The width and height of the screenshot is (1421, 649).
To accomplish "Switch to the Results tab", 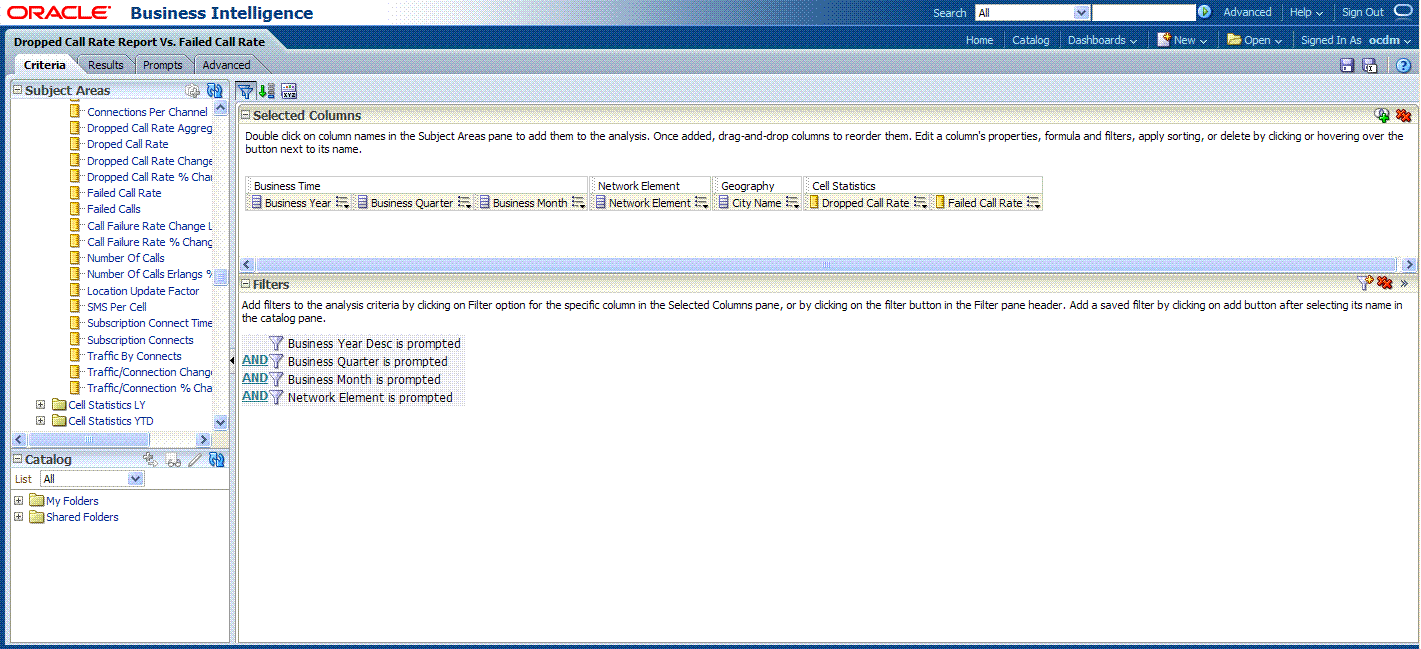I will (x=106, y=65).
